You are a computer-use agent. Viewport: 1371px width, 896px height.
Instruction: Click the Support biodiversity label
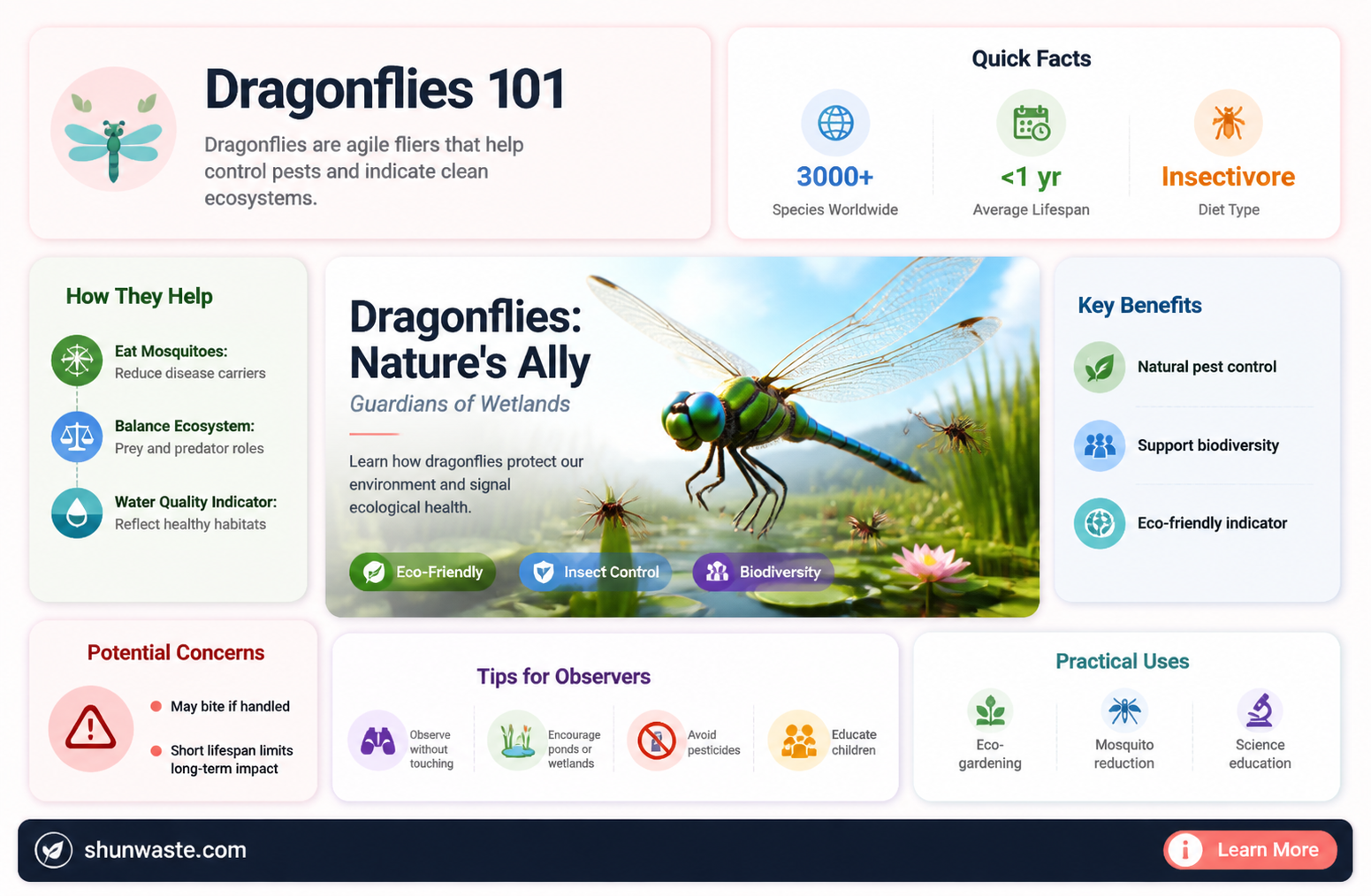point(1208,445)
